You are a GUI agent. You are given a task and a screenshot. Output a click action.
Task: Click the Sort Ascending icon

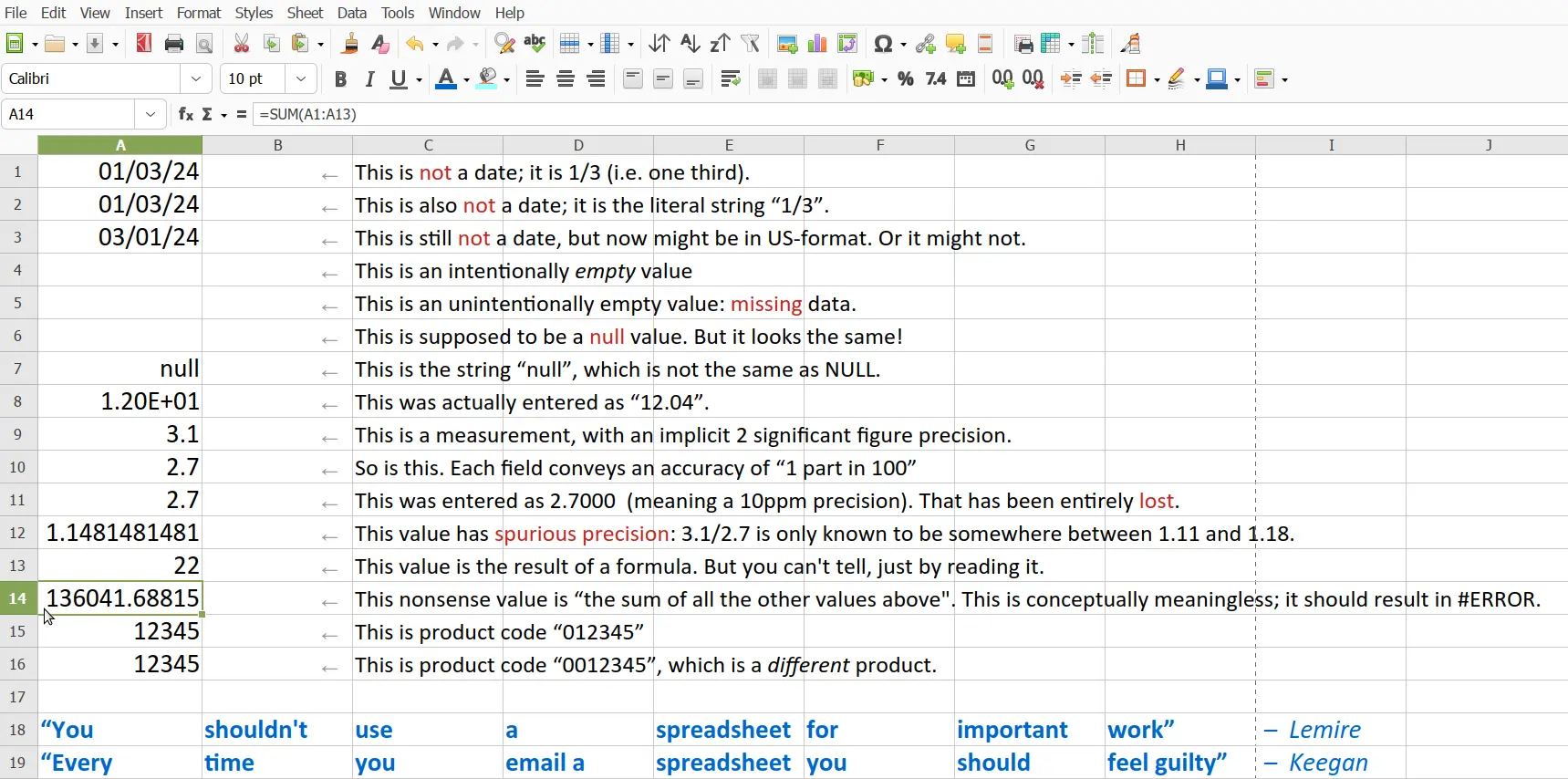[x=691, y=43]
